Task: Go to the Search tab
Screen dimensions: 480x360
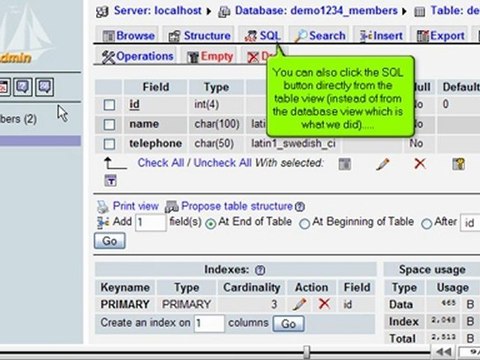Action: tap(320, 35)
